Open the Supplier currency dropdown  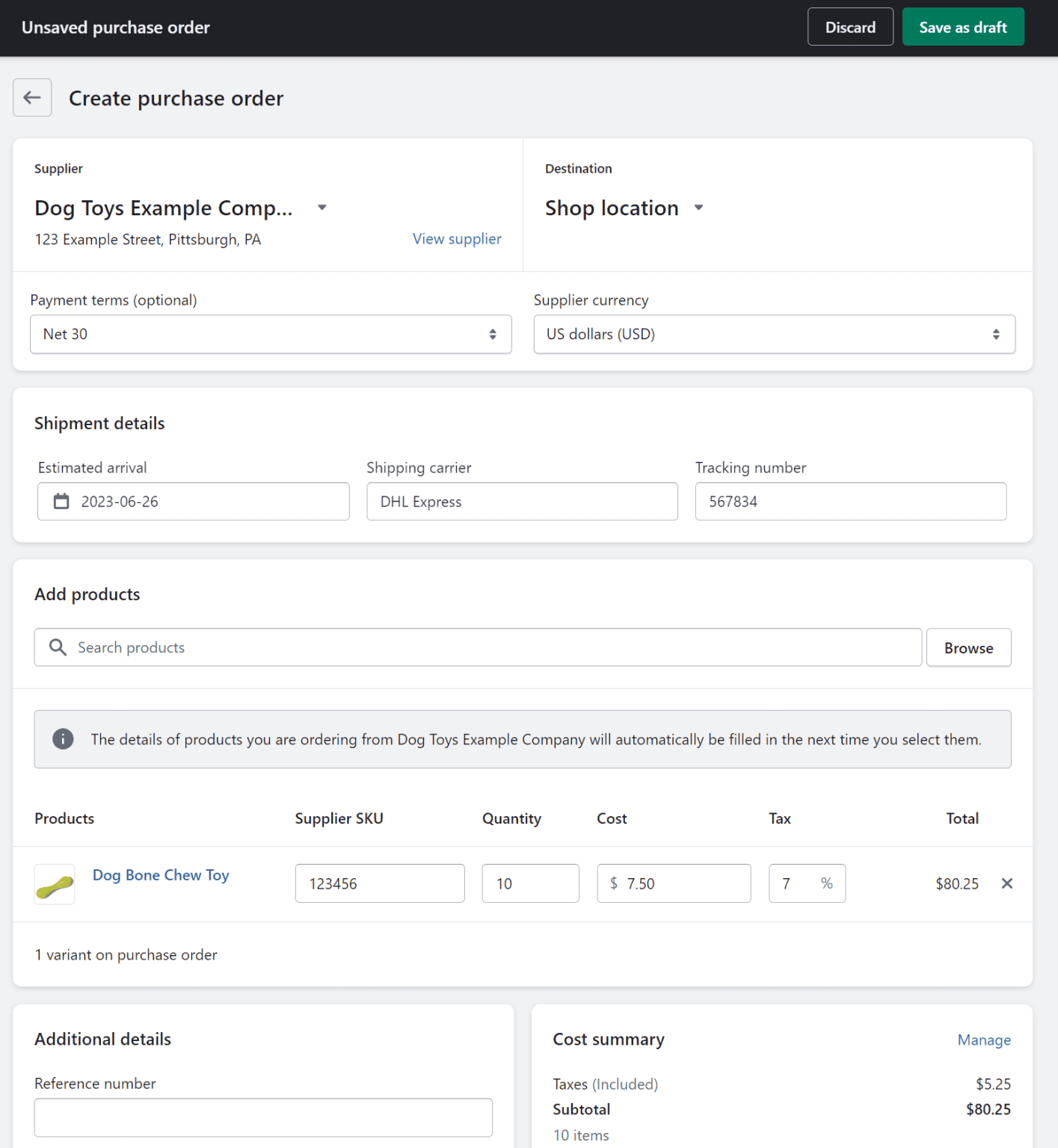point(774,334)
